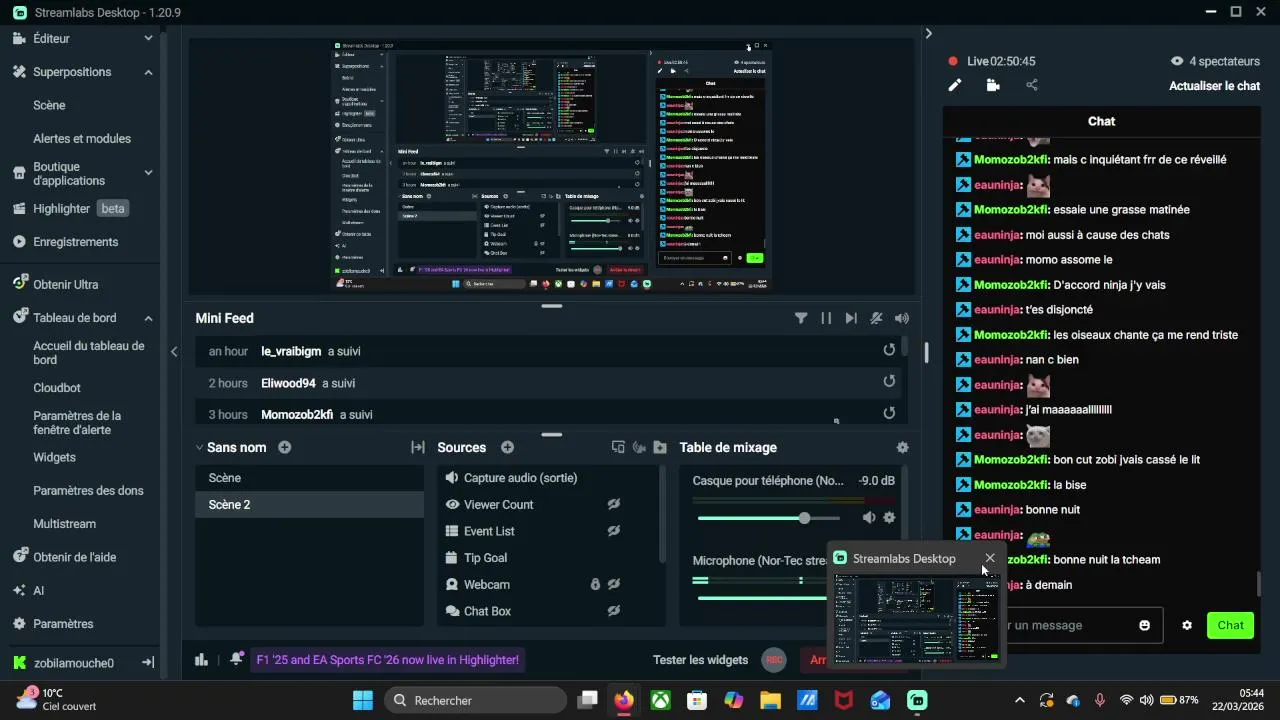
Task: Click Tester les widgets
Action: tap(700, 660)
